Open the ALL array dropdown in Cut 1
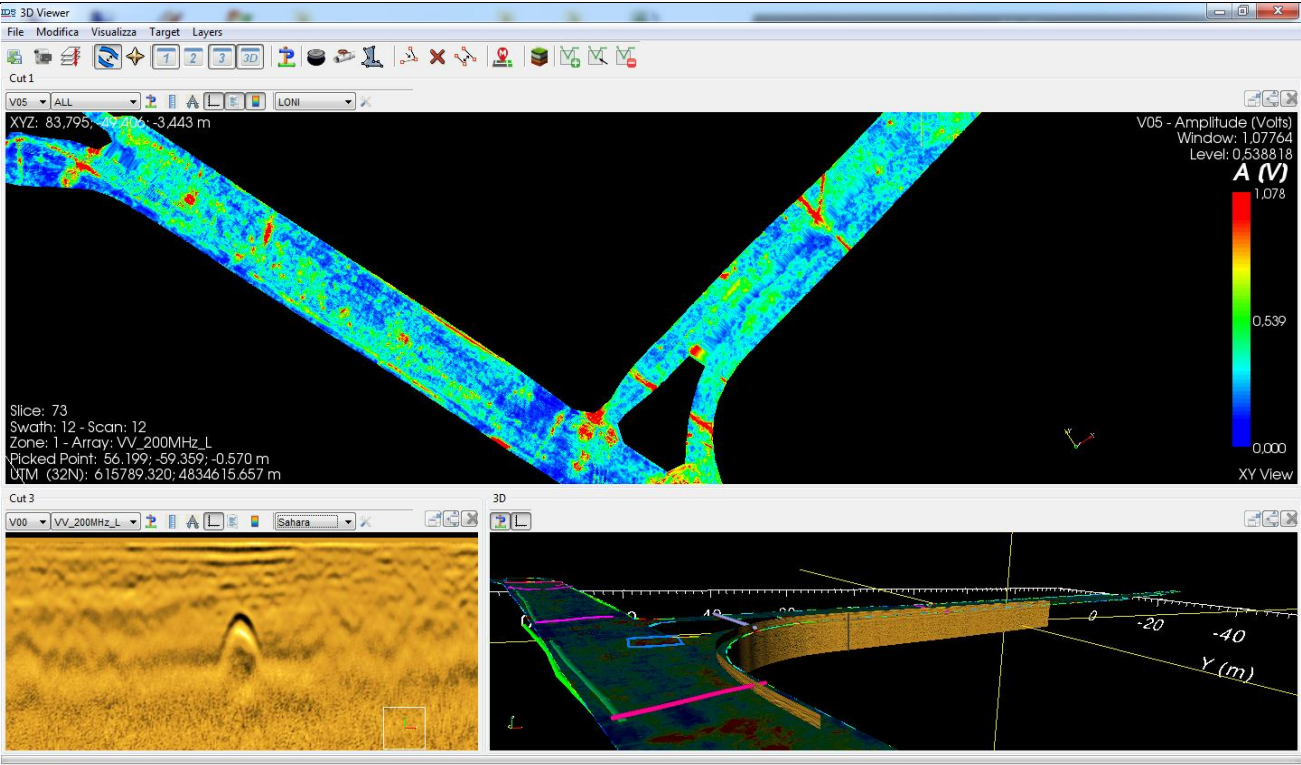This screenshot has height=765, width=1301. [96, 102]
